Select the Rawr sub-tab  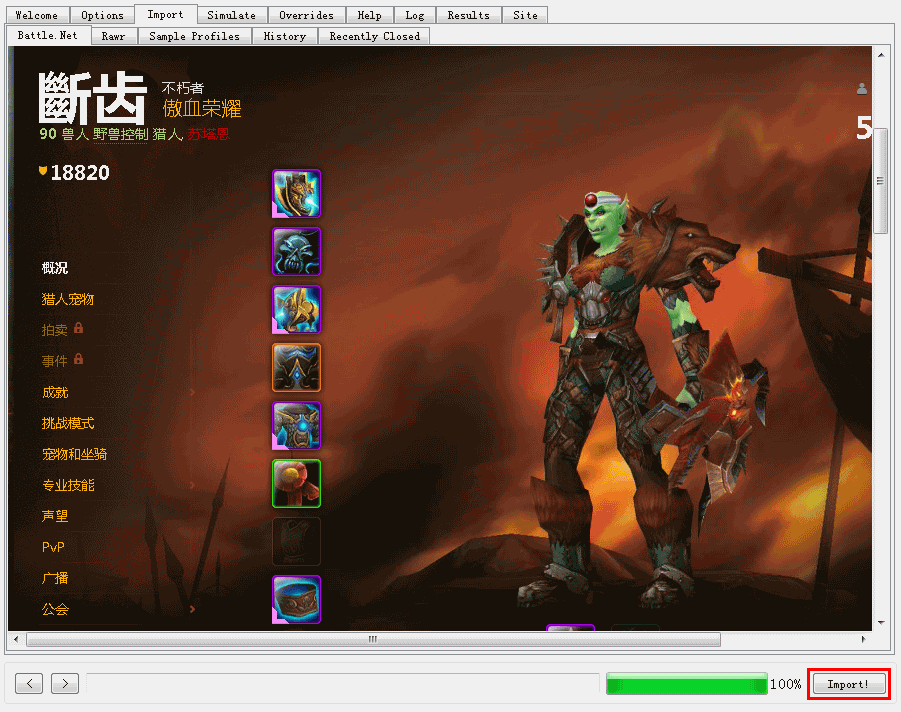click(x=113, y=36)
